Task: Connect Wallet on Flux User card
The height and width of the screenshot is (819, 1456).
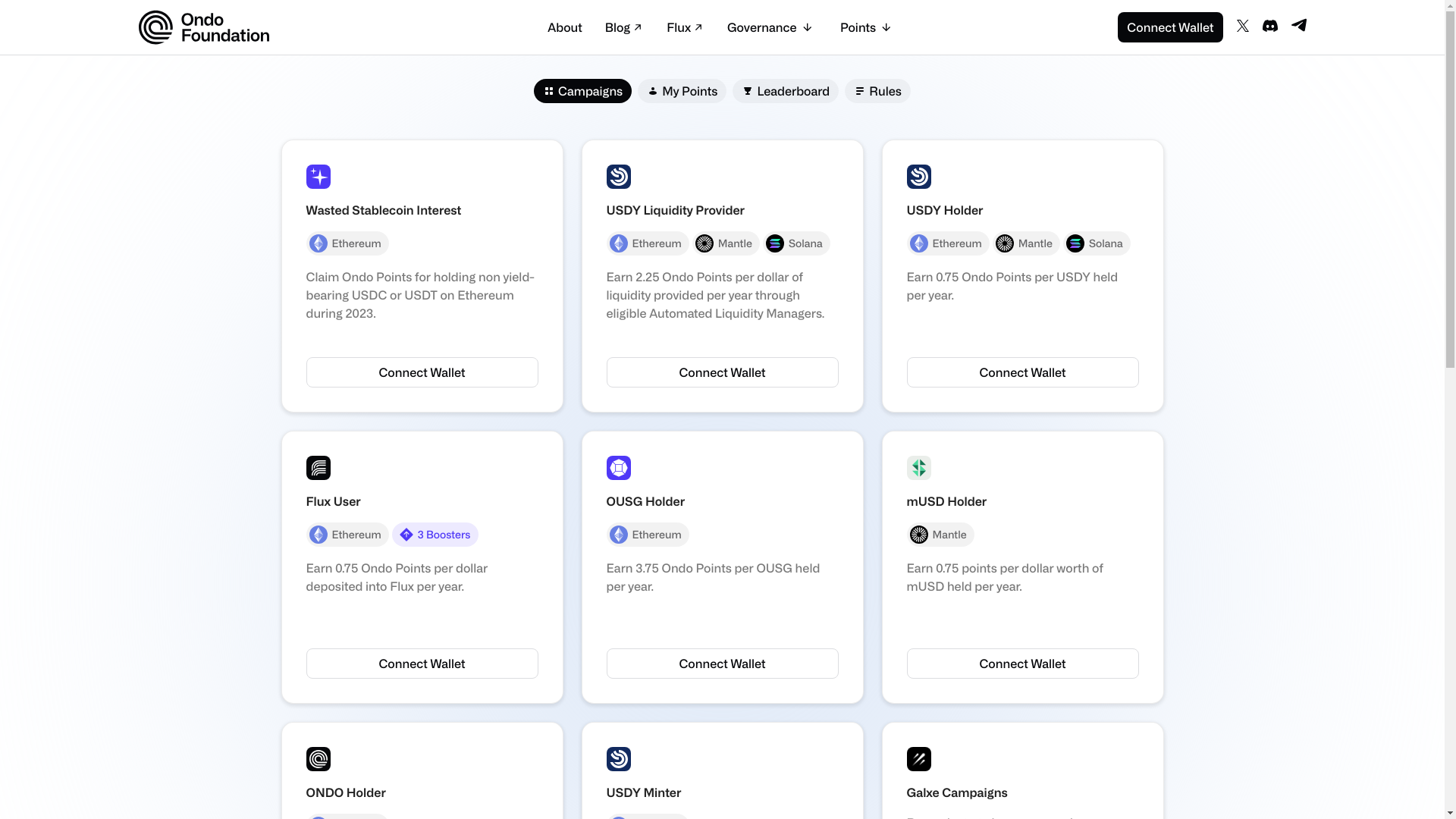Action: [422, 664]
